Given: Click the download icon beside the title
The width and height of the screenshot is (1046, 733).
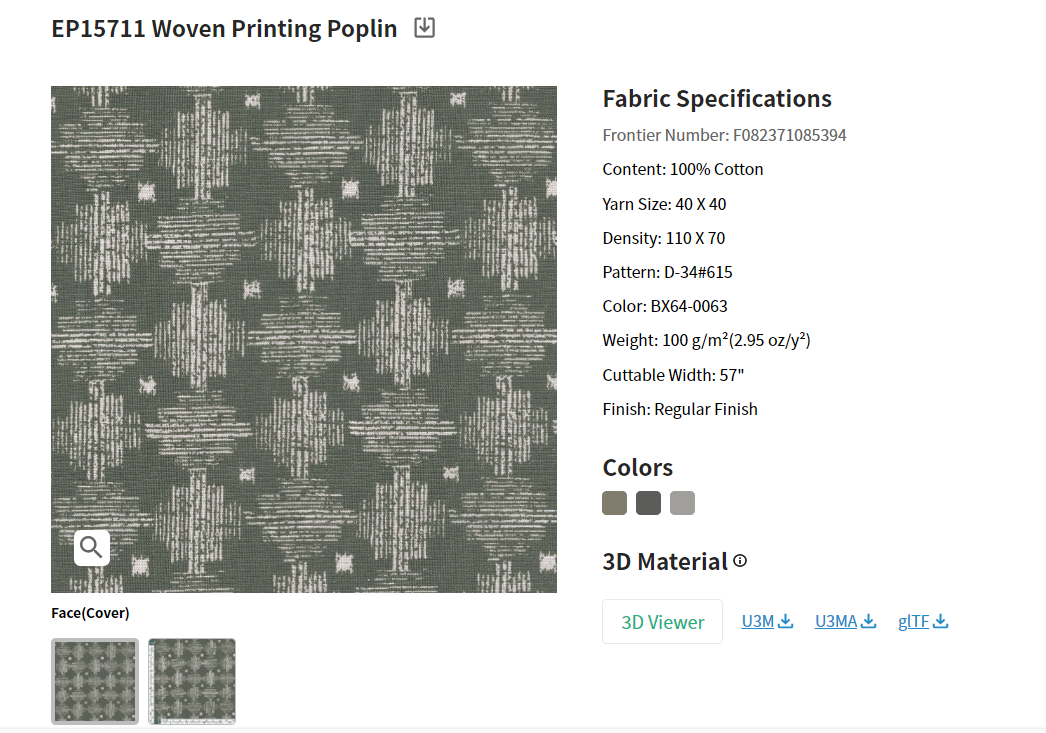Looking at the screenshot, I should (x=424, y=27).
